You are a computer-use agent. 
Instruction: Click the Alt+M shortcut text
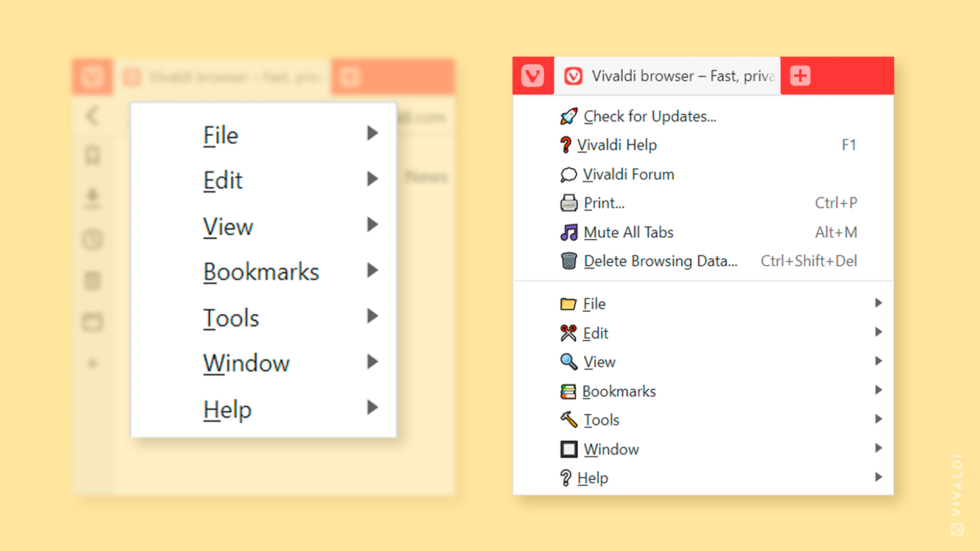pyautogui.click(x=836, y=232)
